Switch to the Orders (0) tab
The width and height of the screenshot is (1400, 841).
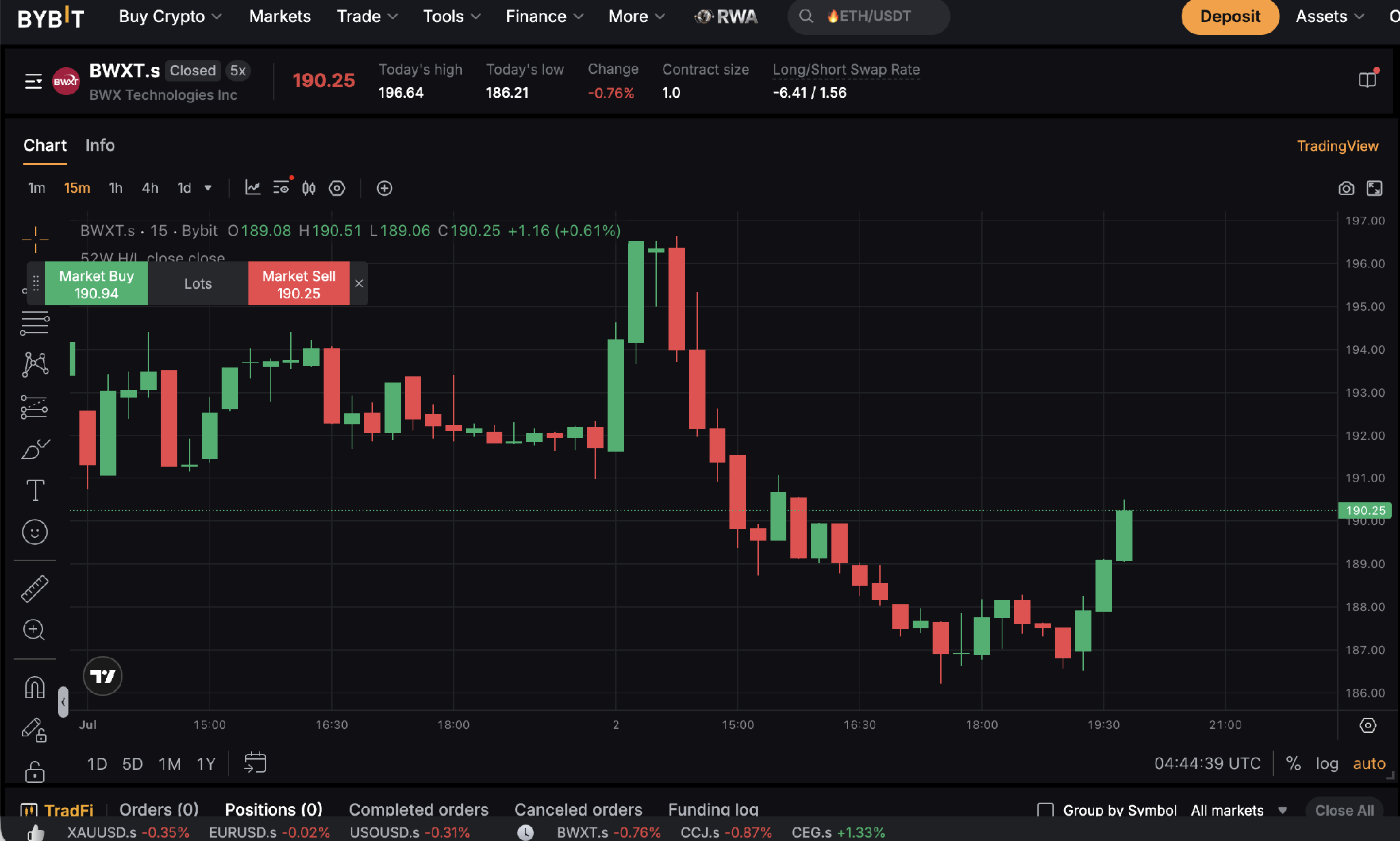point(159,810)
